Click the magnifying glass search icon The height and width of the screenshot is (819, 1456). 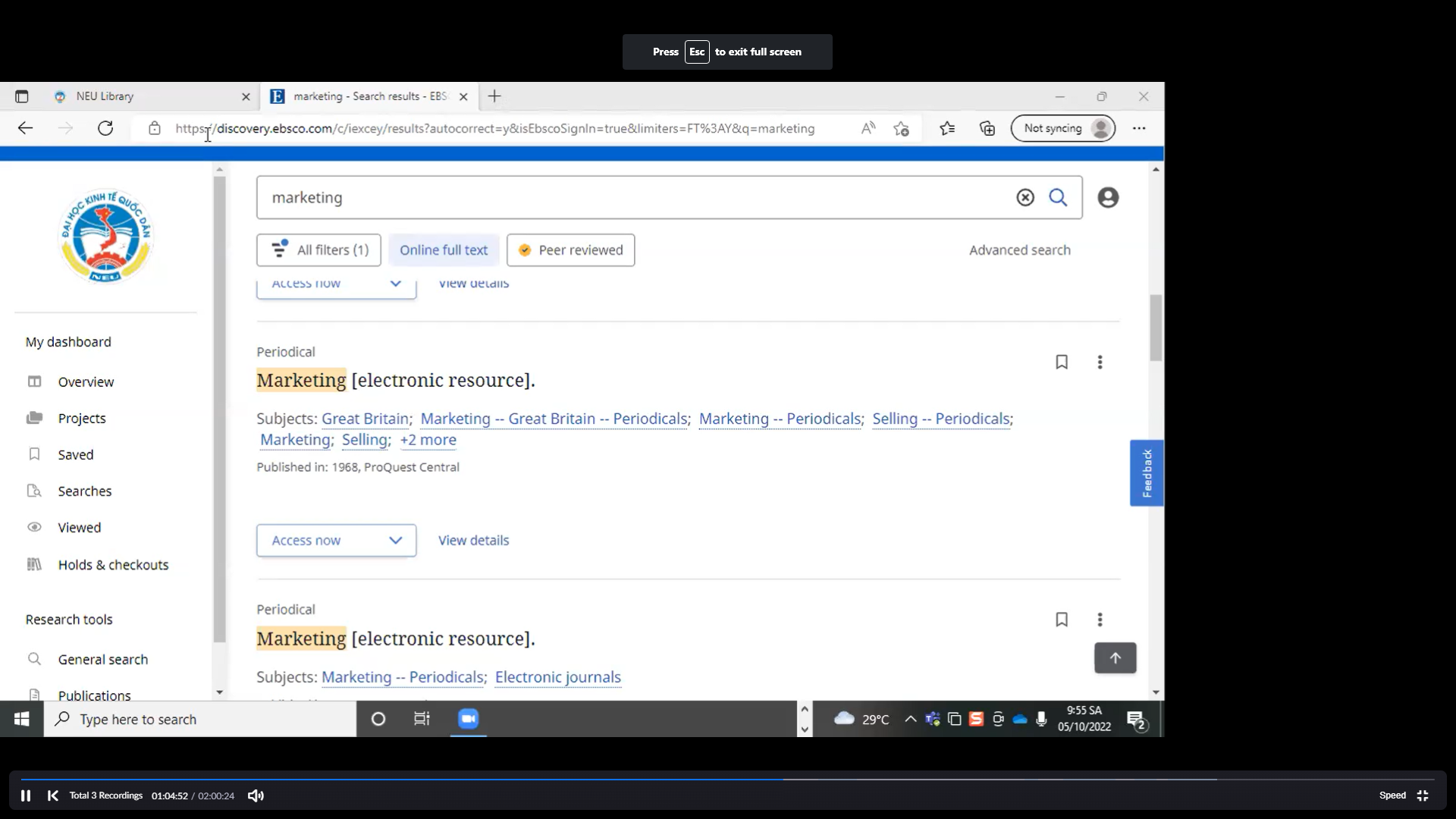tap(1058, 198)
